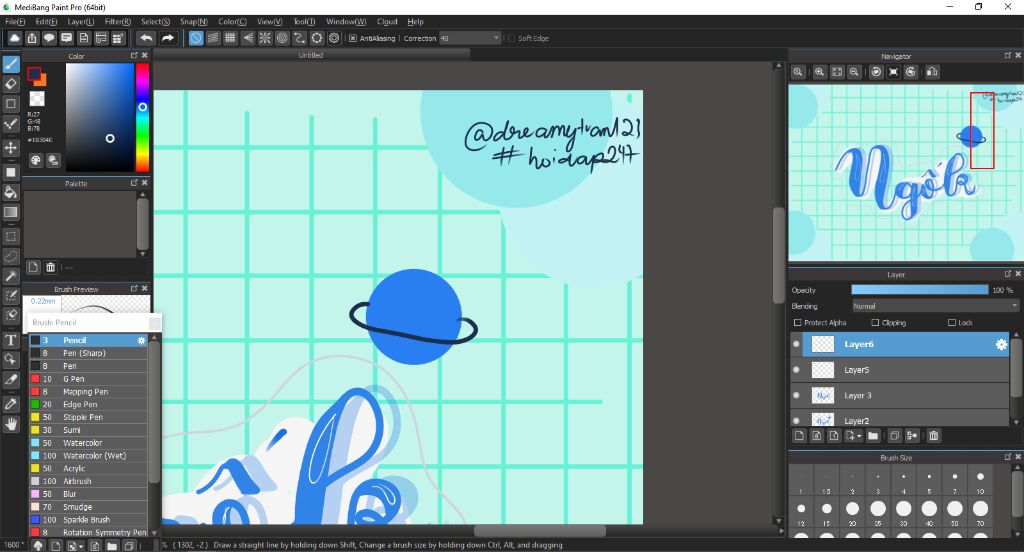Screen dimensions: 1024x552
Task: Toggle the AntiAliasing checkbox
Action: point(353,39)
